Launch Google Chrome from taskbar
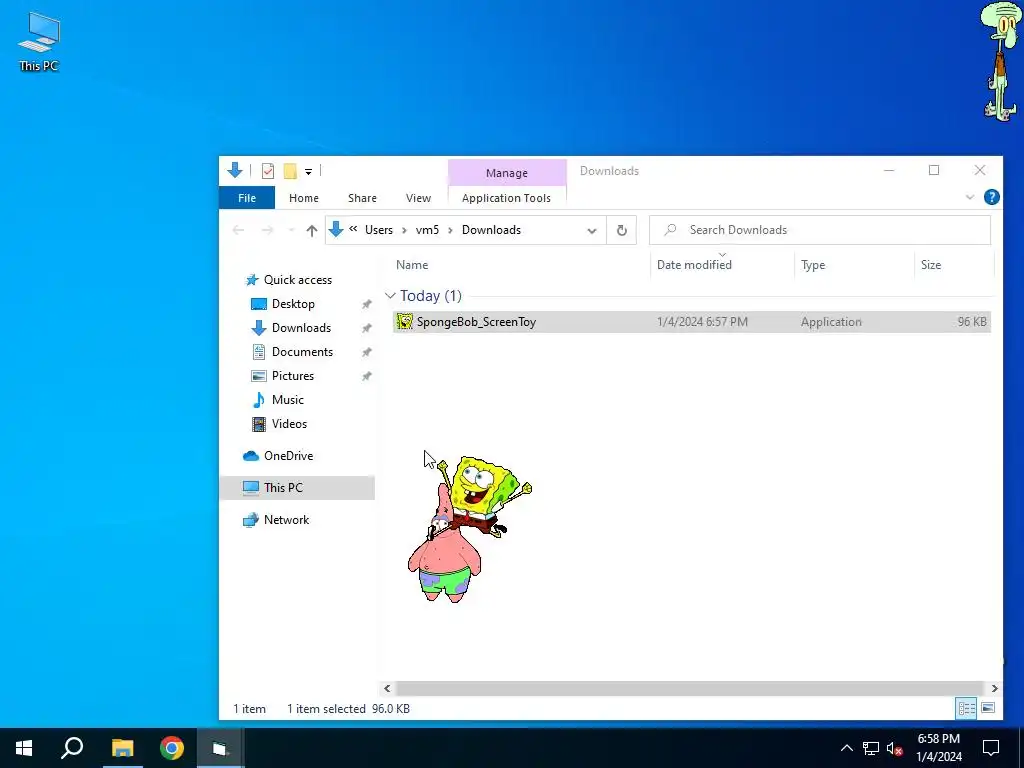1024x768 pixels. (172, 748)
